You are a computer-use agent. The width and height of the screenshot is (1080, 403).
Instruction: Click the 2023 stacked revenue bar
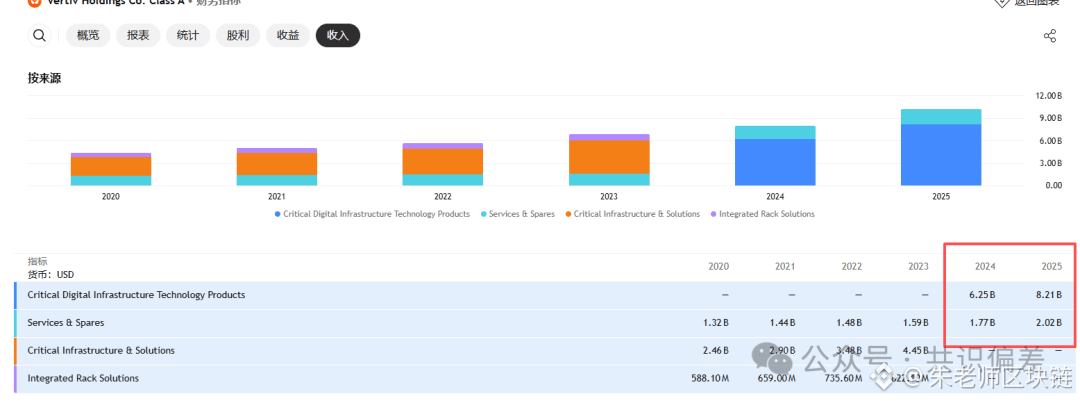click(609, 160)
